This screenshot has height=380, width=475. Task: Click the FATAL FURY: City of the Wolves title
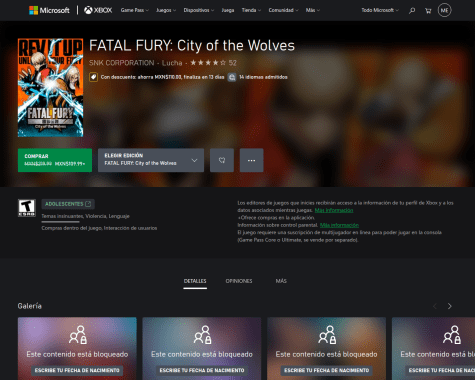click(192, 46)
